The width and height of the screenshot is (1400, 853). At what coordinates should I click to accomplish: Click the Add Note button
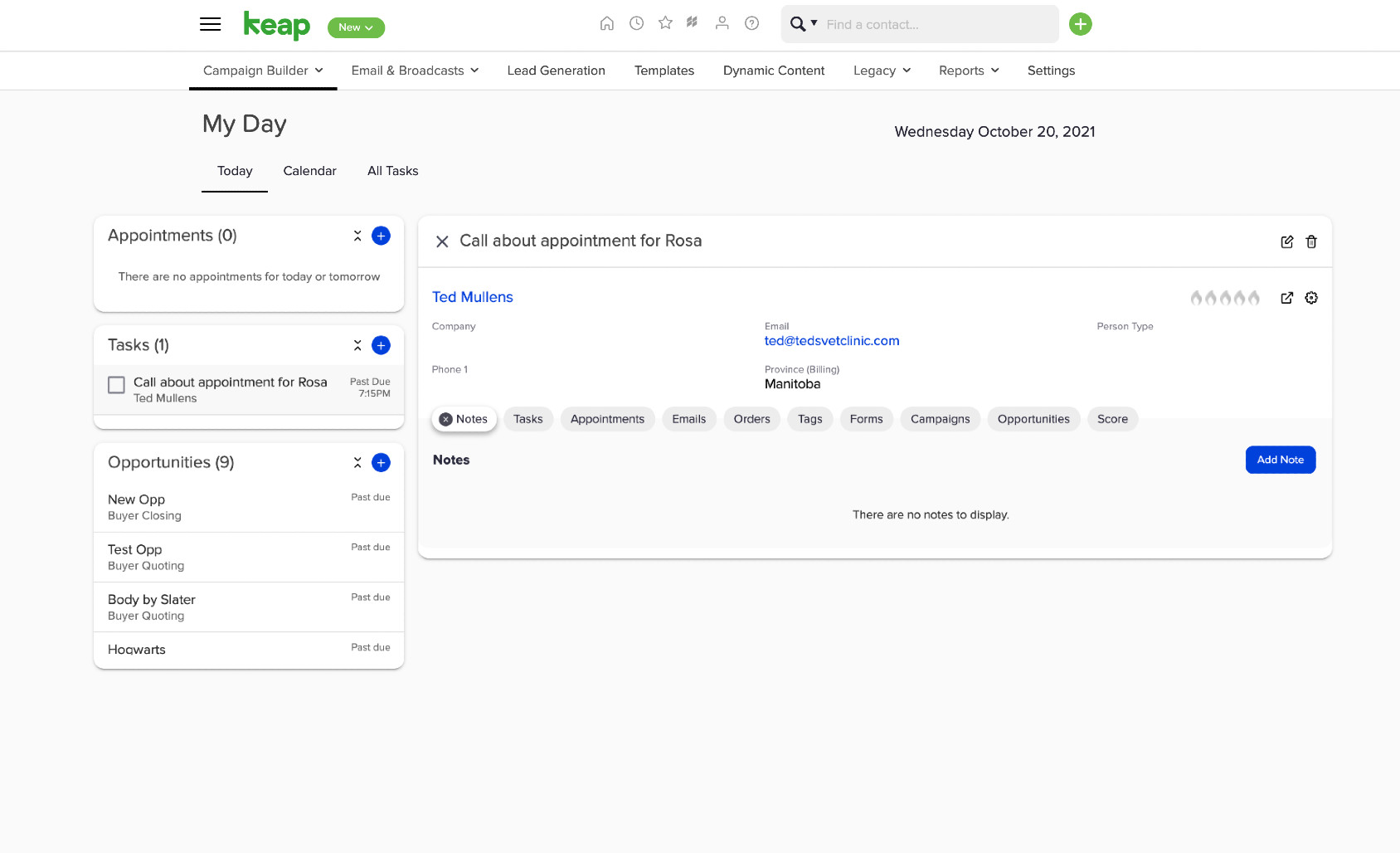pos(1280,460)
